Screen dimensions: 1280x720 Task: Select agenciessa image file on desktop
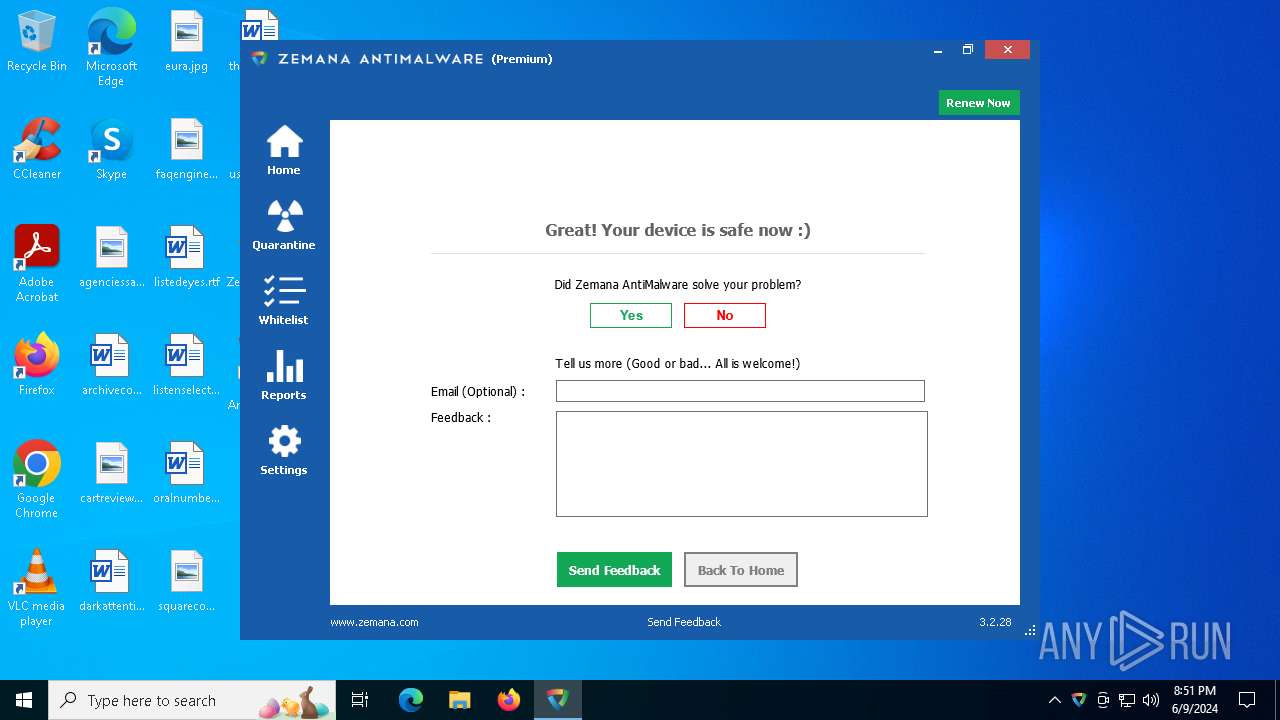[112, 257]
